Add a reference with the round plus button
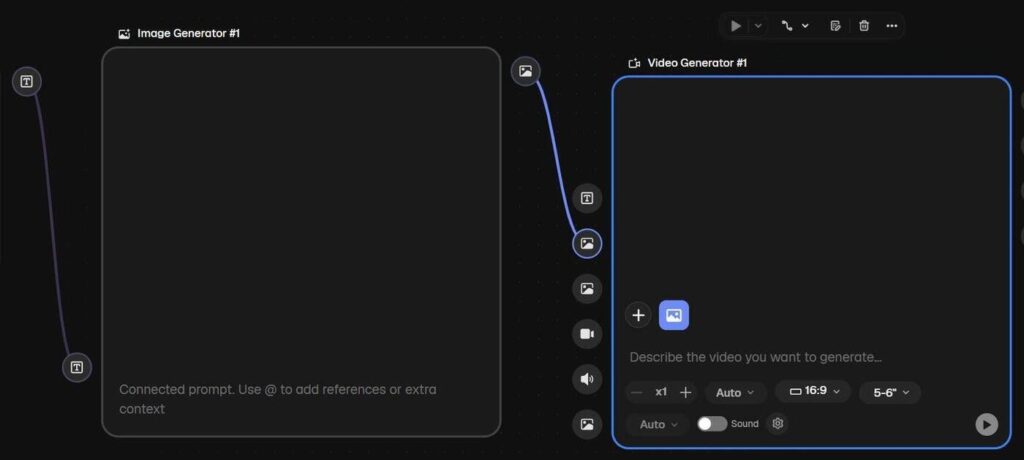This screenshot has width=1024, height=460. point(638,316)
